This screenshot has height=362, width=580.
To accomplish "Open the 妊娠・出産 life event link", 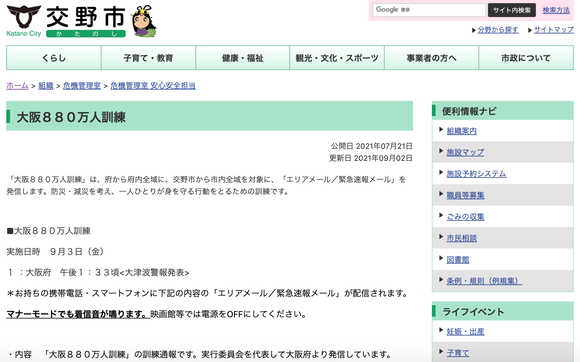I will coord(465,332).
